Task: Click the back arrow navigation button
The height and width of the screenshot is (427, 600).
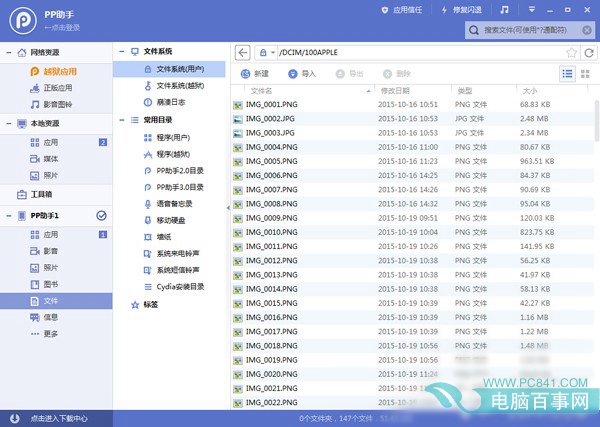Action: pos(243,52)
